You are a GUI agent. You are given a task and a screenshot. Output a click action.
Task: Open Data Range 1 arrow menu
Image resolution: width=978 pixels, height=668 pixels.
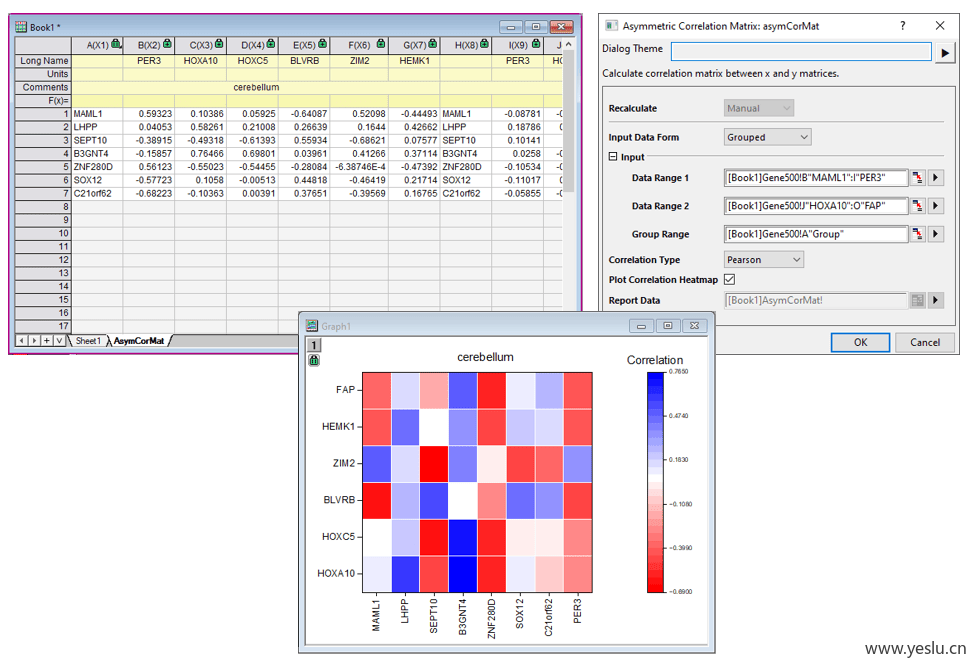[x=935, y=178]
